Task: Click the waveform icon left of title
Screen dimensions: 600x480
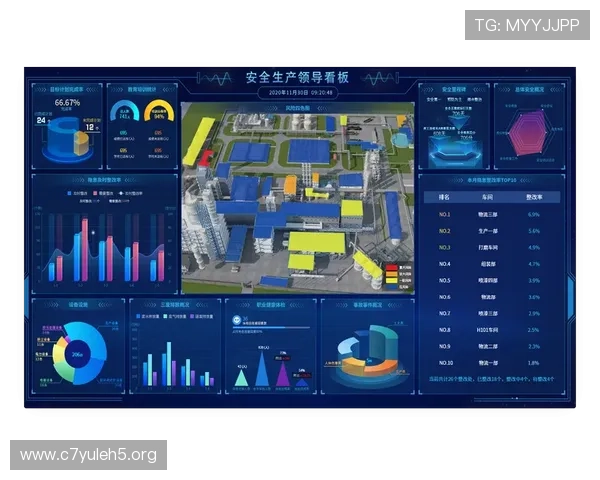Action: 216,77
